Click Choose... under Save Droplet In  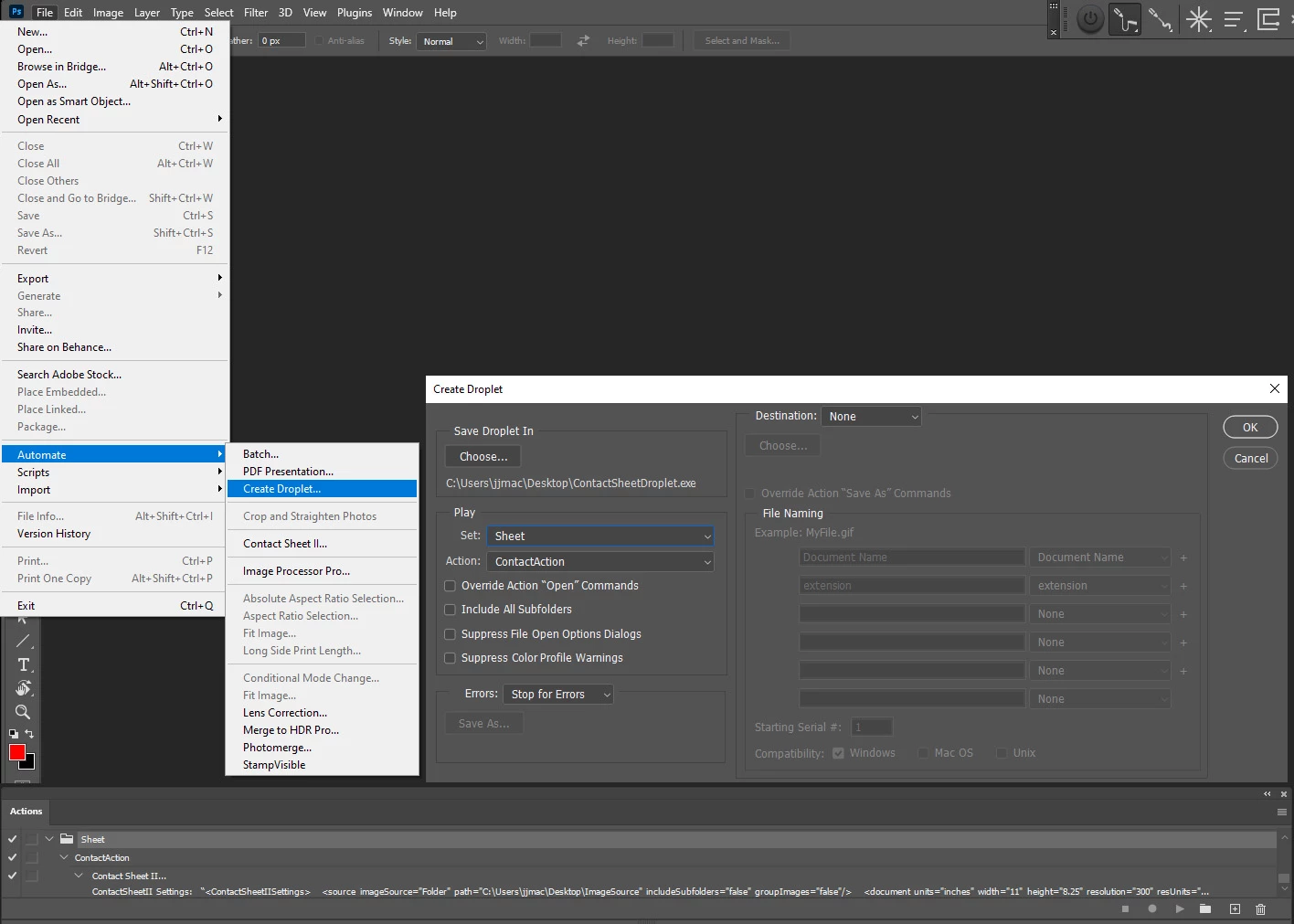pyautogui.click(x=483, y=457)
